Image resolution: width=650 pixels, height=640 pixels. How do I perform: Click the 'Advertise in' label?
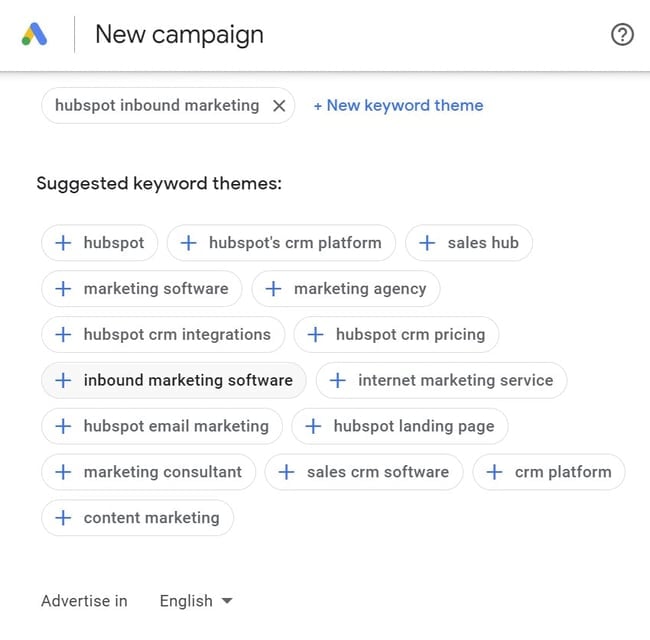85,601
